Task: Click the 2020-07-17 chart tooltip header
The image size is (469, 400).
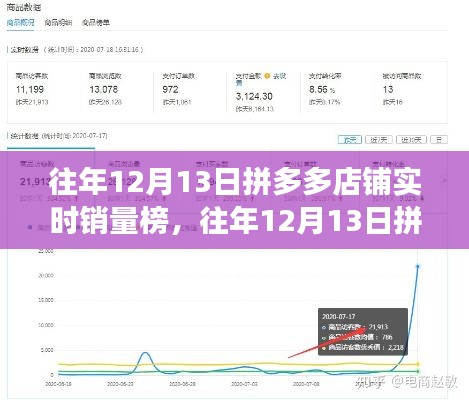Action: (x=338, y=316)
